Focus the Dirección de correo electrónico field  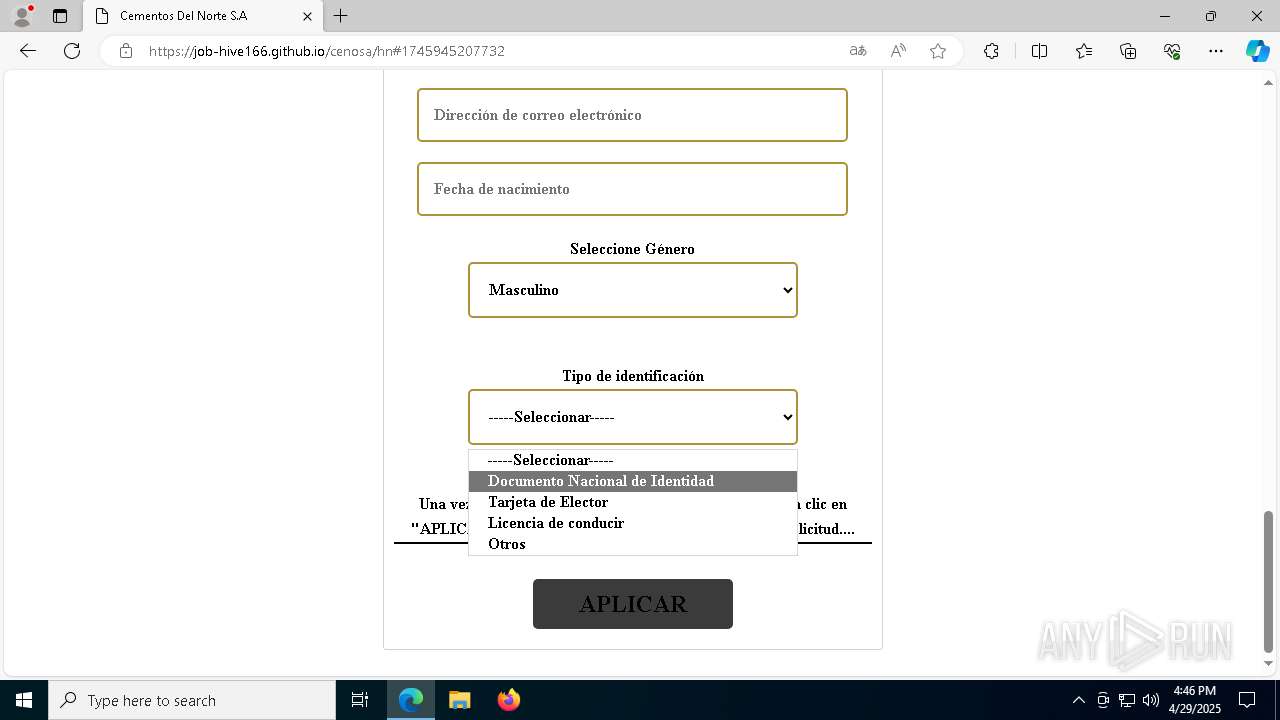(632, 115)
